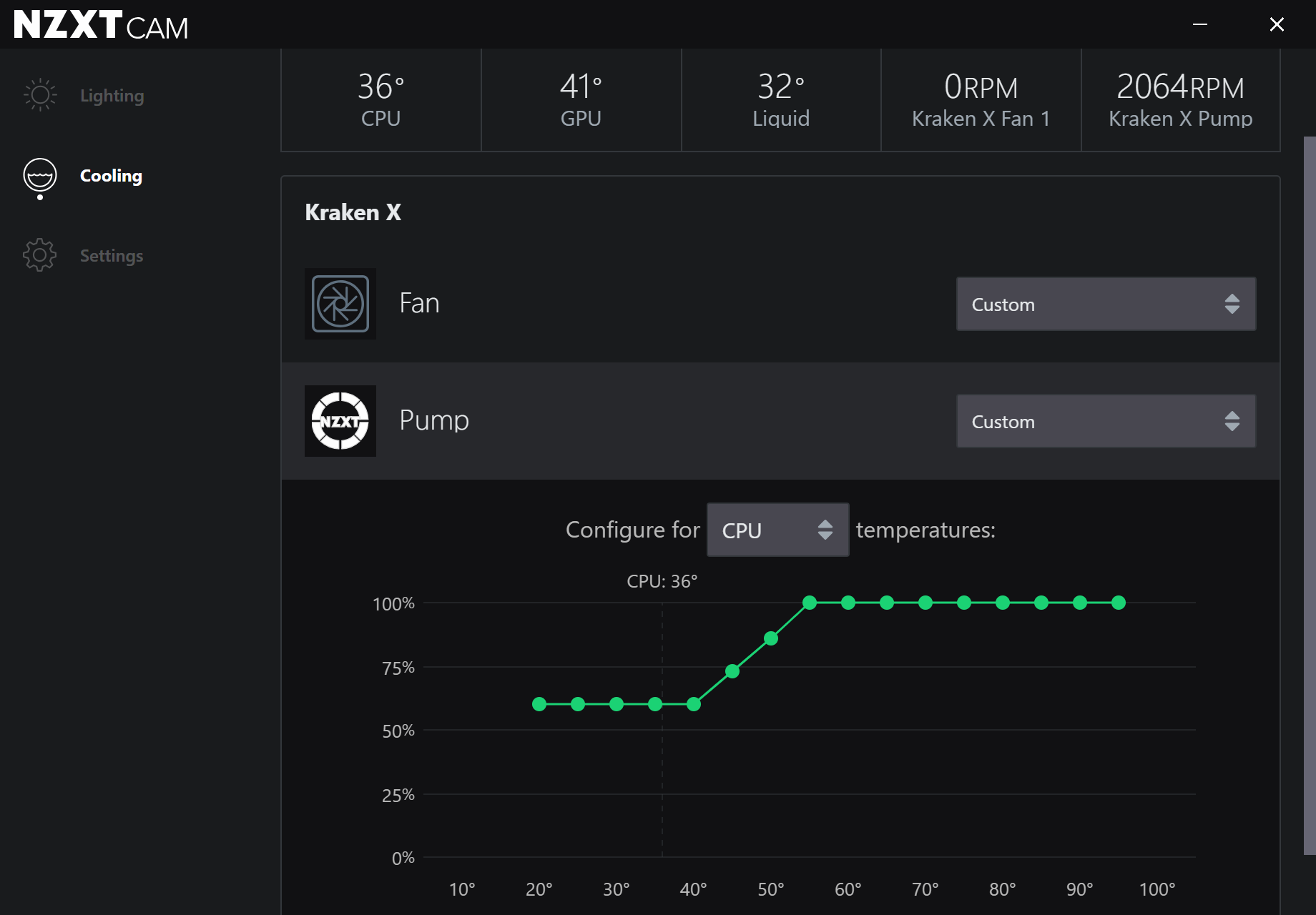
Task: Switch to the Cooling section label
Action: pyautogui.click(x=111, y=176)
